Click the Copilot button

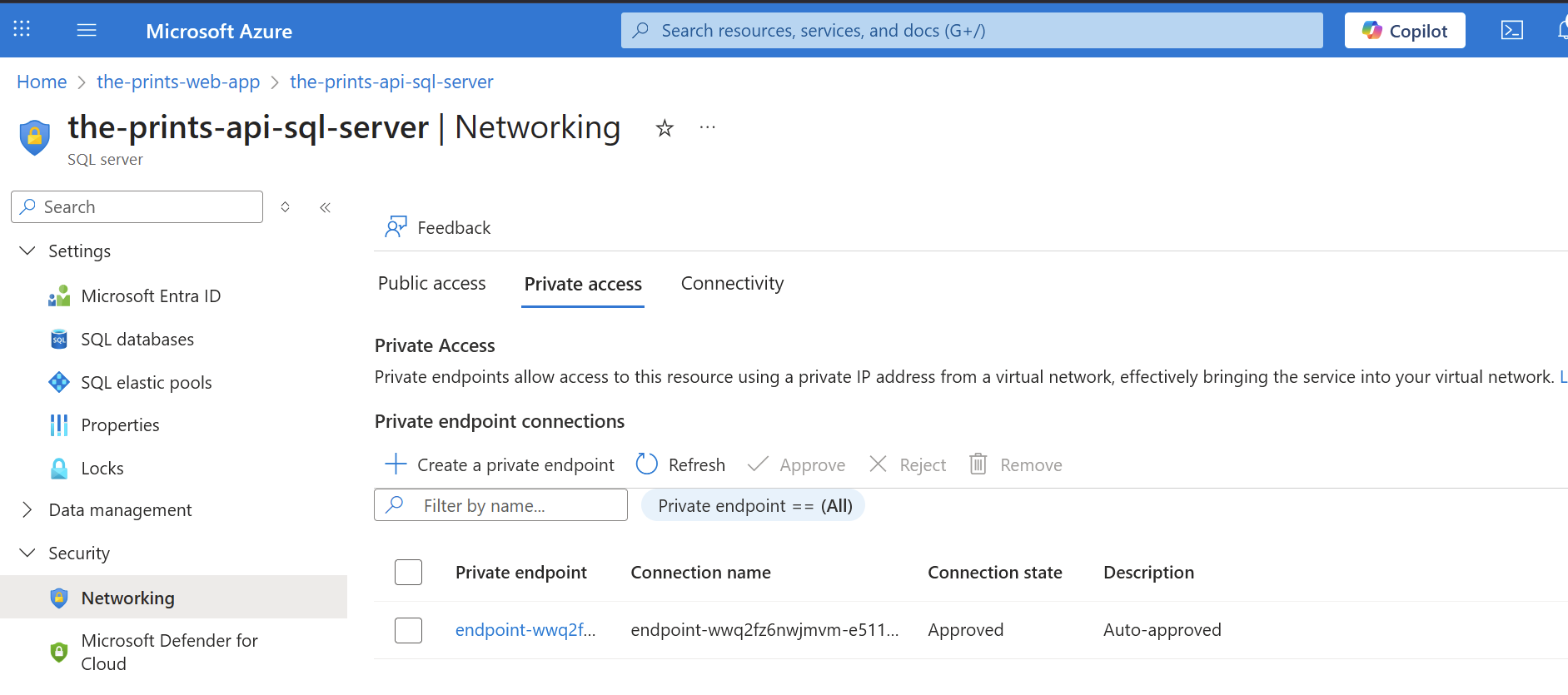click(x=1405, y=31)
